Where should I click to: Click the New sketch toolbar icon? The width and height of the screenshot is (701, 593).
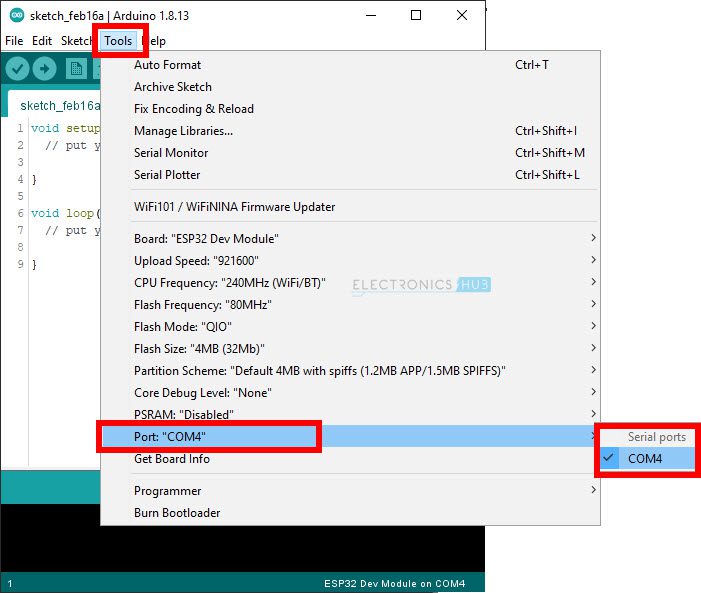[76, 69]
